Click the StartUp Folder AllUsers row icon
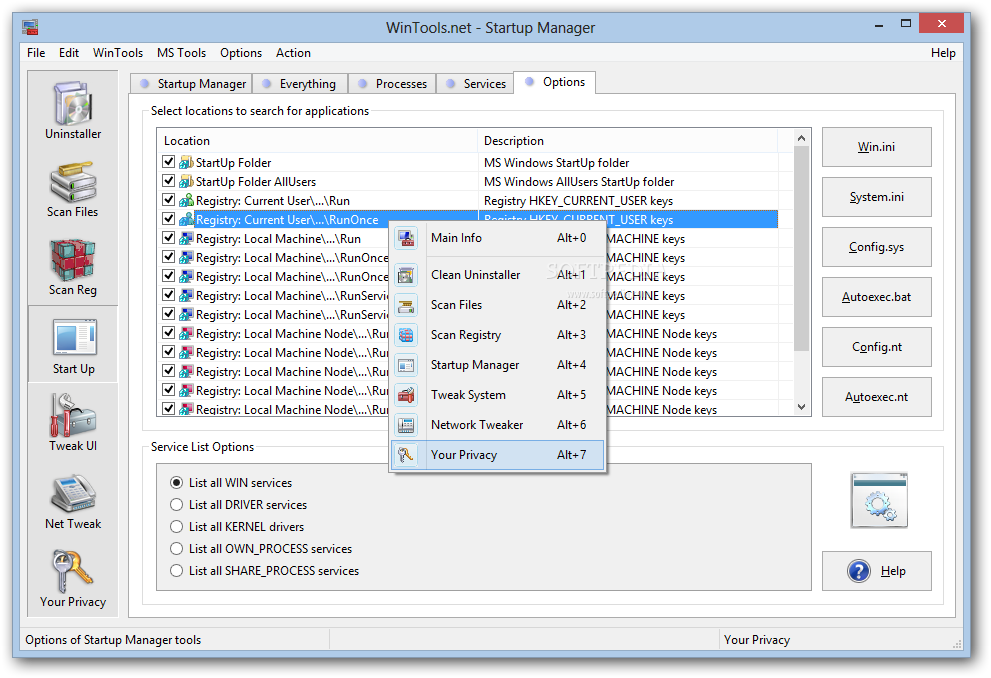991x678 pixels. point(186,181)
